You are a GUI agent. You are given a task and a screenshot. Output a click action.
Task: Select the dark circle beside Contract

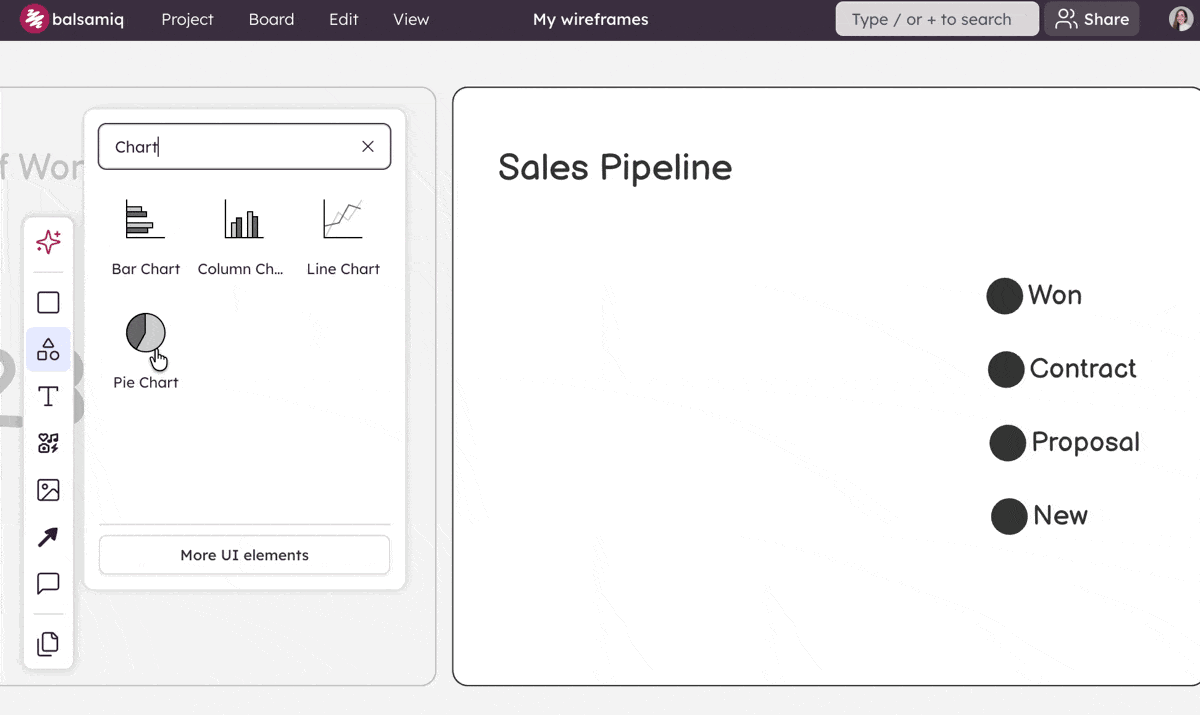1006,370
